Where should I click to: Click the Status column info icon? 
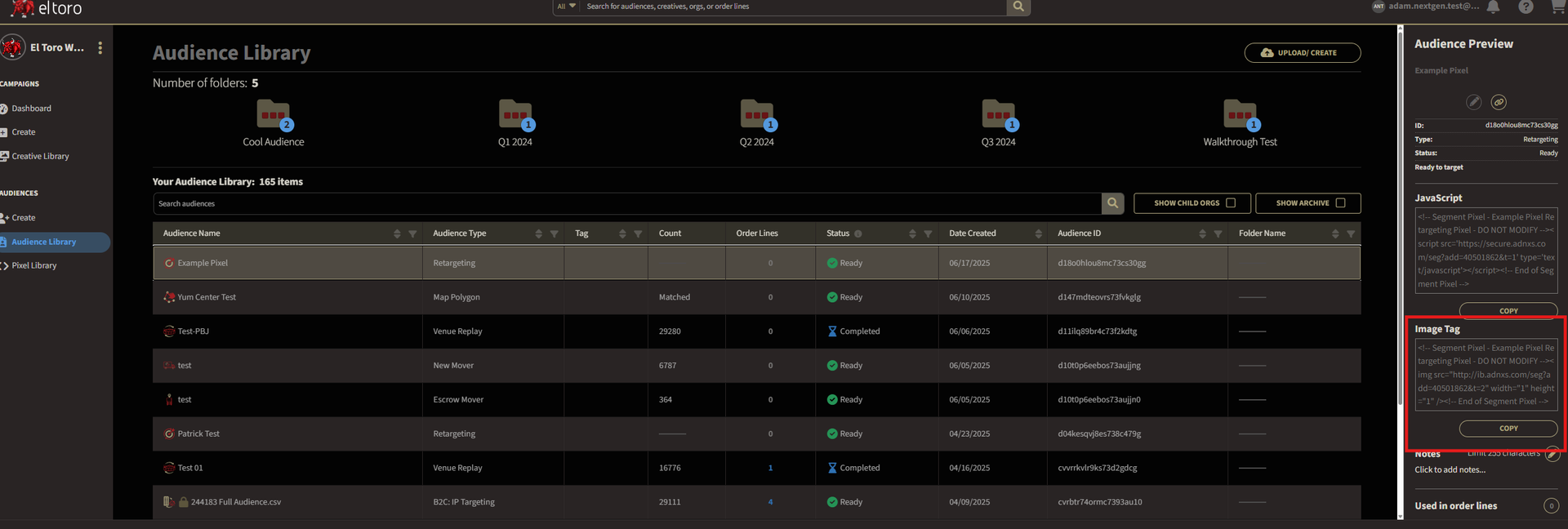pyautogui.click(x=858, y=233)
